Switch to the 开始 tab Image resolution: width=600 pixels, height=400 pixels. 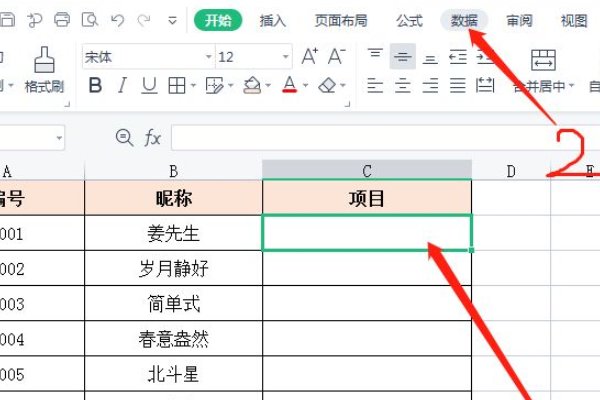(x=218, y=20)
